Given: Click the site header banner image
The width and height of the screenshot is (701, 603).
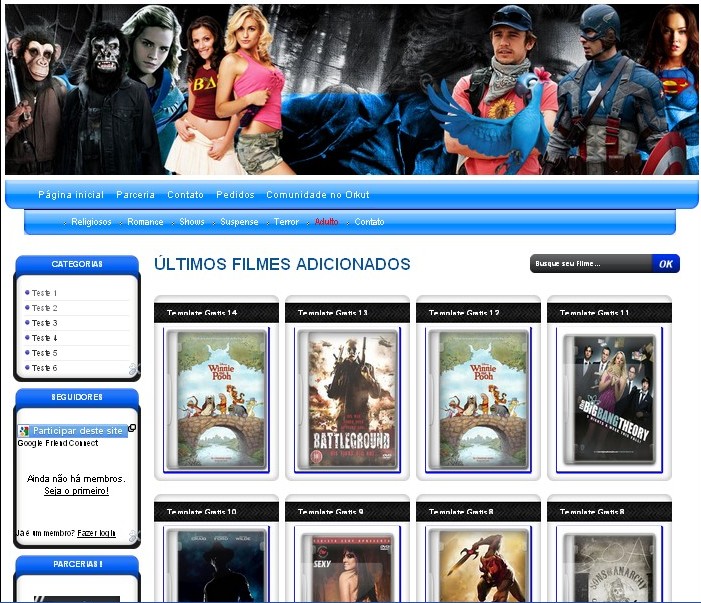Looking at the screenshot, I should coord(351,89).
